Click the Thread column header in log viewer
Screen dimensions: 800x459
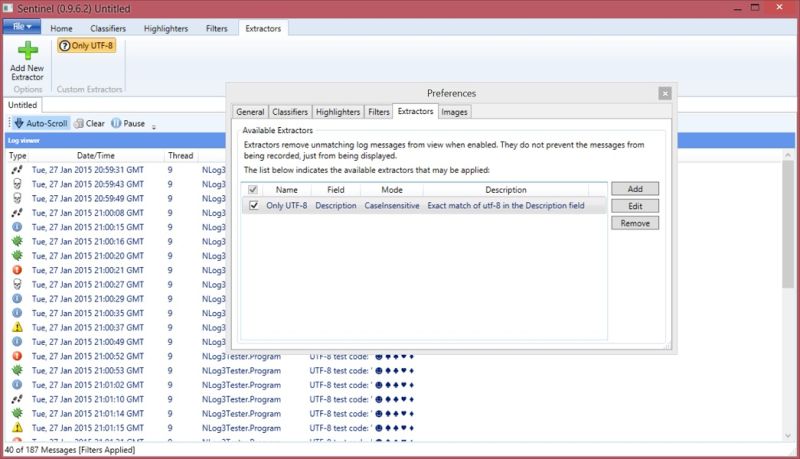(x=181, y=156)
